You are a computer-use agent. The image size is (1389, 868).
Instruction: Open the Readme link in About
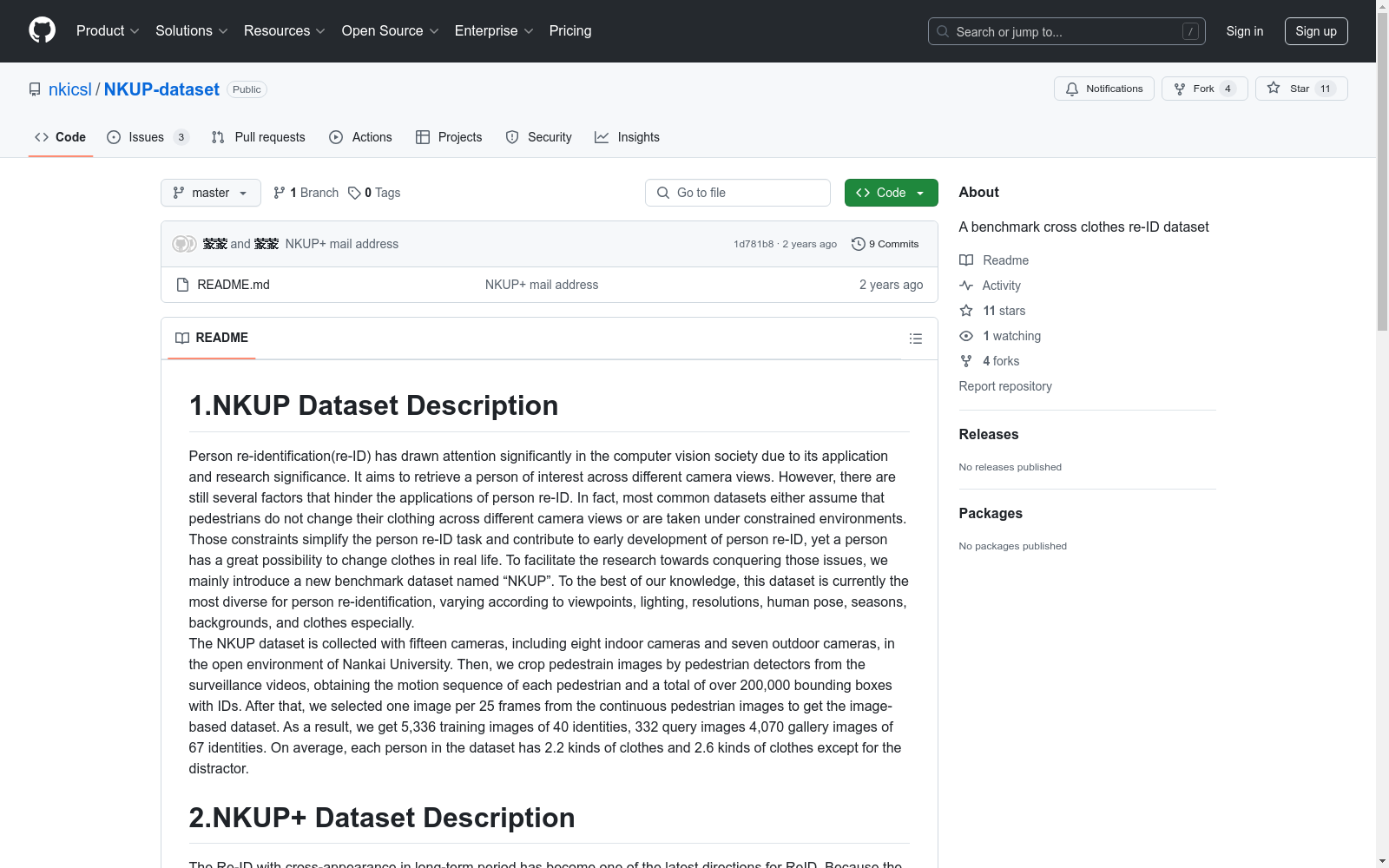pyautogui.click(x=1005, y=260)
